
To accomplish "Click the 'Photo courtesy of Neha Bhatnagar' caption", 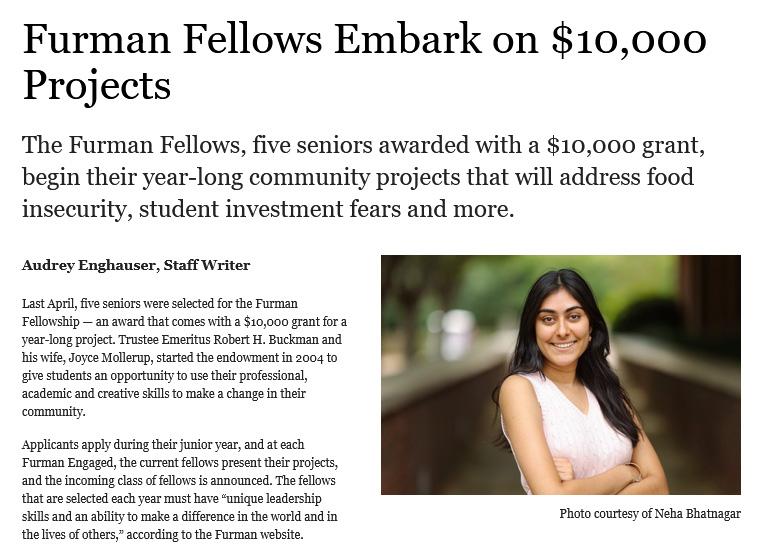I will (x=650, y=513).
